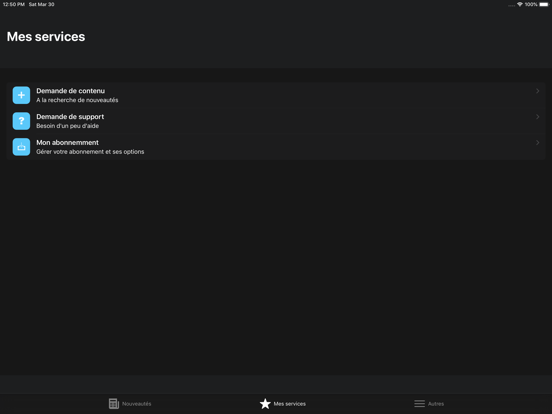
Task: Click 'Besoin d'un peu d'aide' subtitle
Action: tap(68, 126)
